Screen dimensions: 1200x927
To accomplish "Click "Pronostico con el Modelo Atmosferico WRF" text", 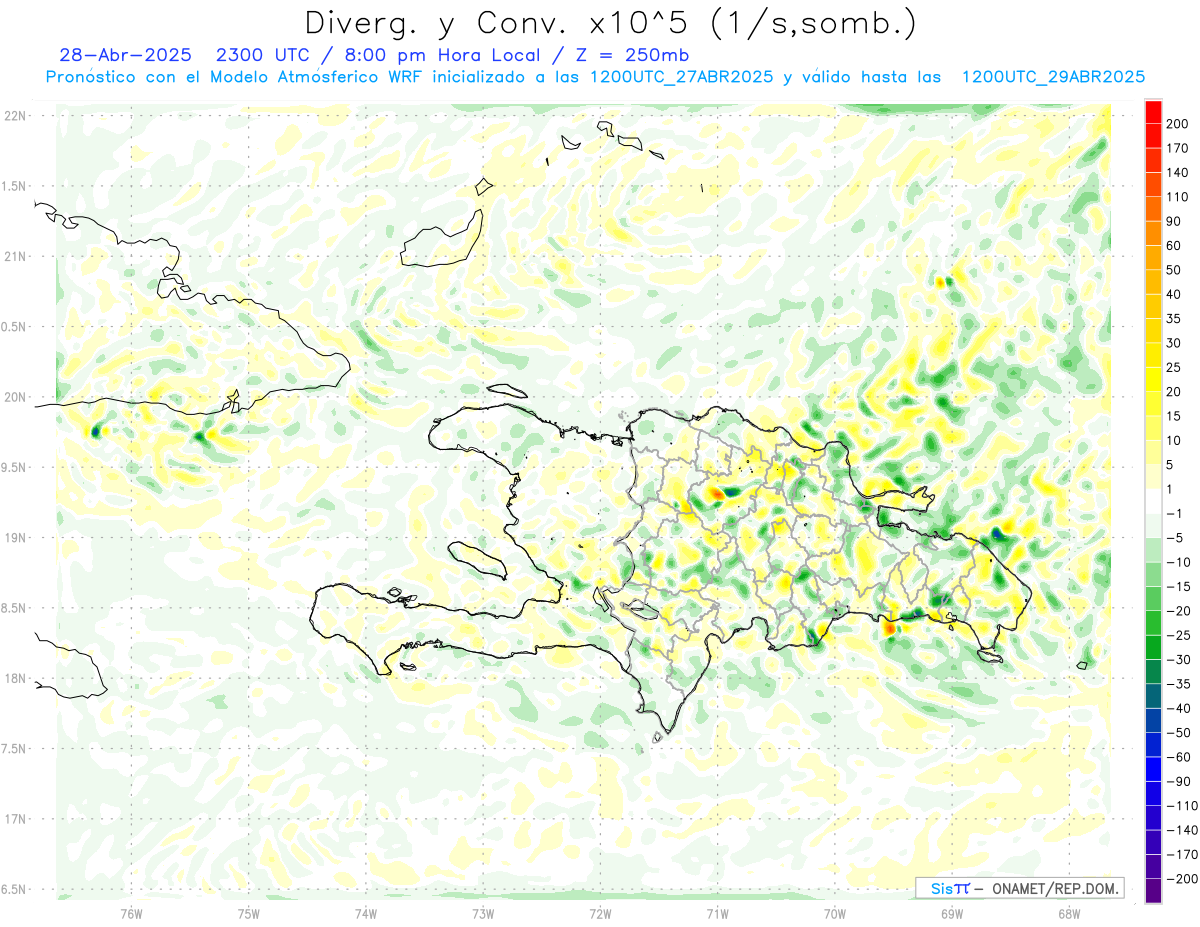I will (x=235, y=77).
